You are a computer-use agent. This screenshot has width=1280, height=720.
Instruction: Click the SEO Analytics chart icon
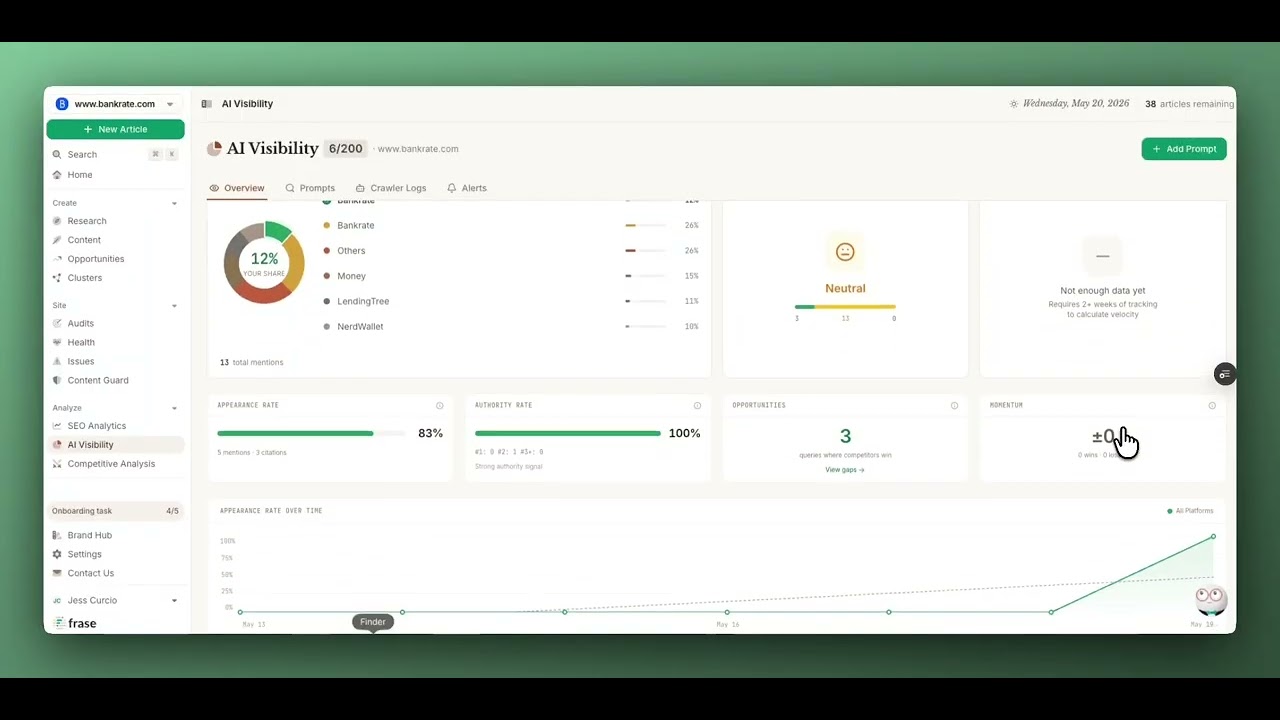click(57, 426)
